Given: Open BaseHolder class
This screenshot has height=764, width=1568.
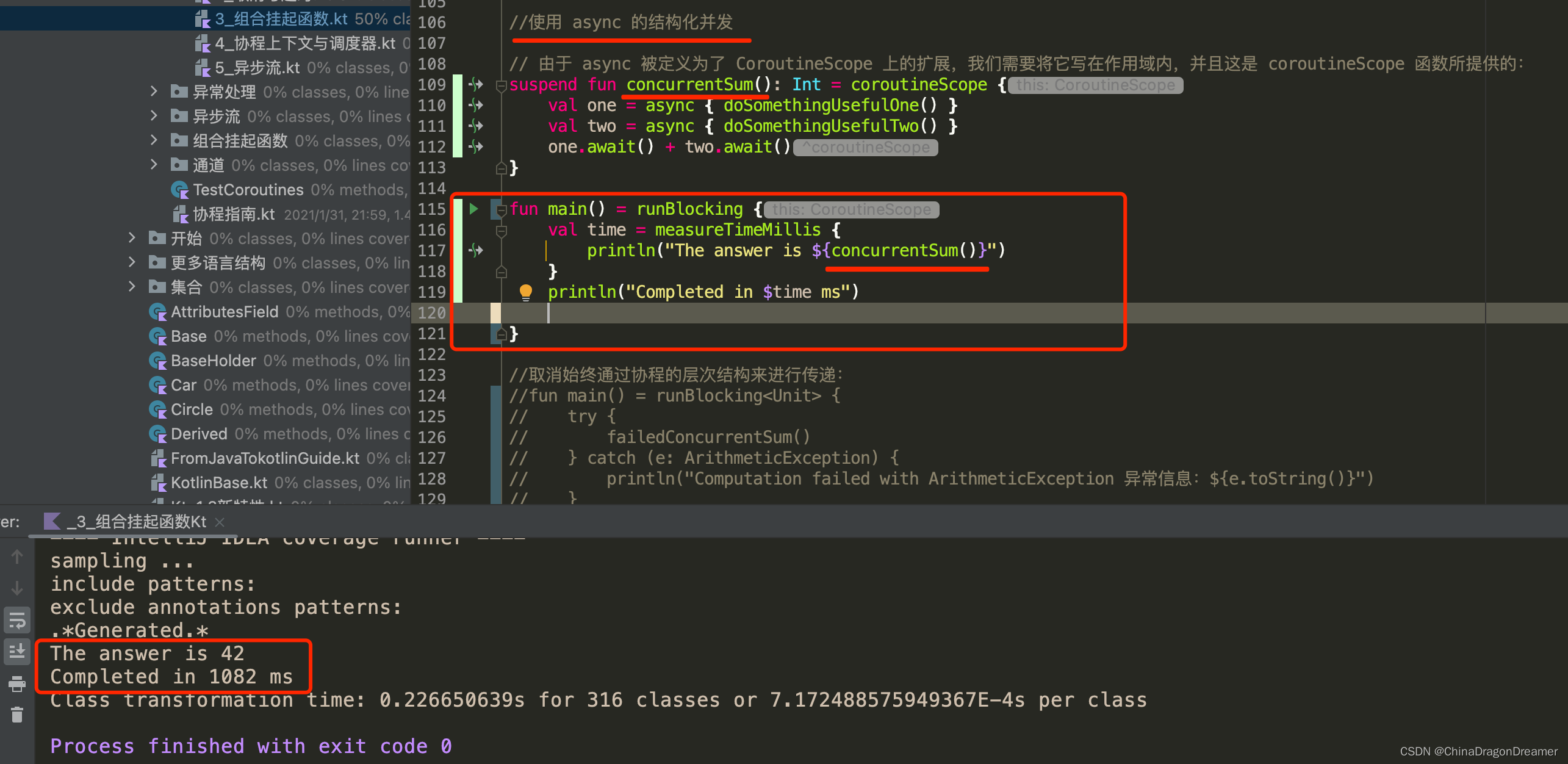Looking at the screenshot, I should pyautogui.click(x=213, y=361).
